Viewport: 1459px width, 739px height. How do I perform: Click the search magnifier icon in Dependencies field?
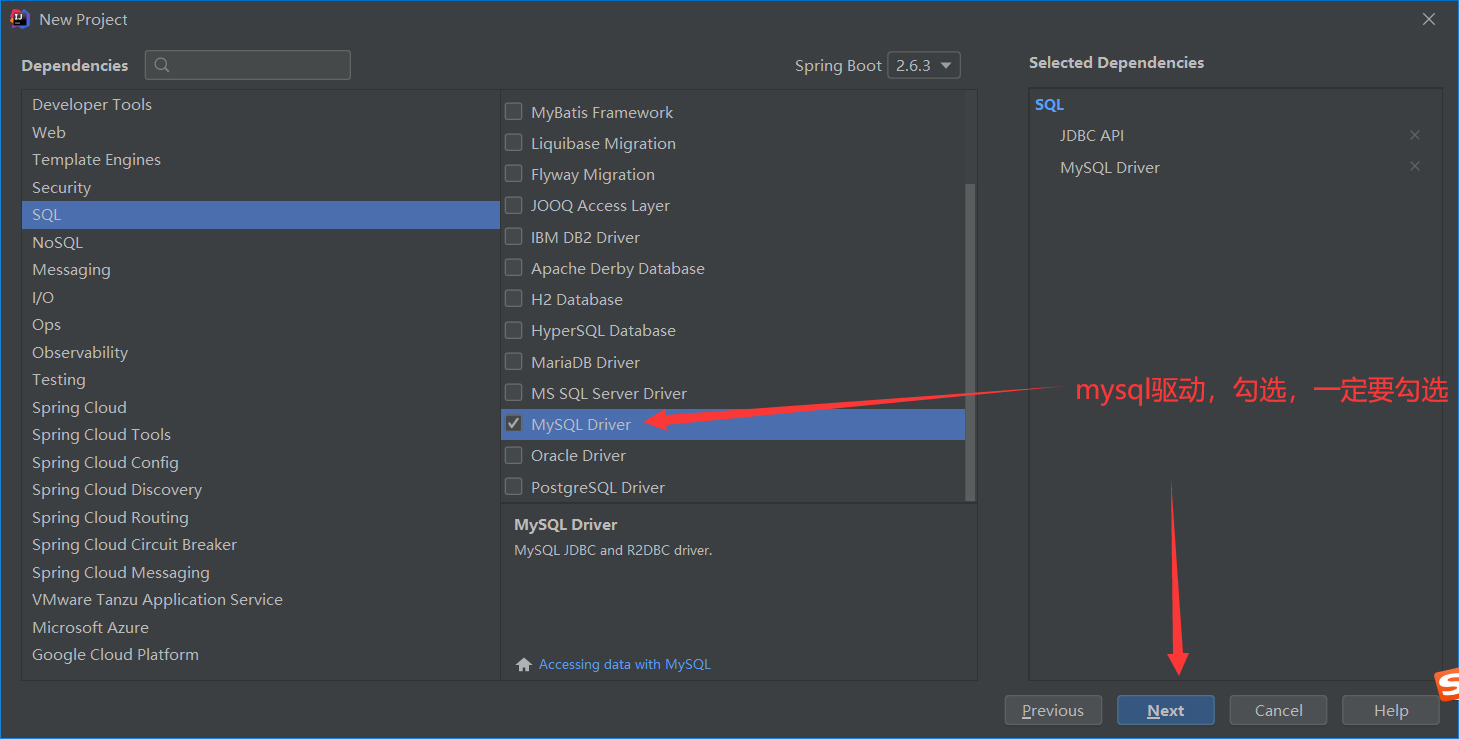point(162,65)
